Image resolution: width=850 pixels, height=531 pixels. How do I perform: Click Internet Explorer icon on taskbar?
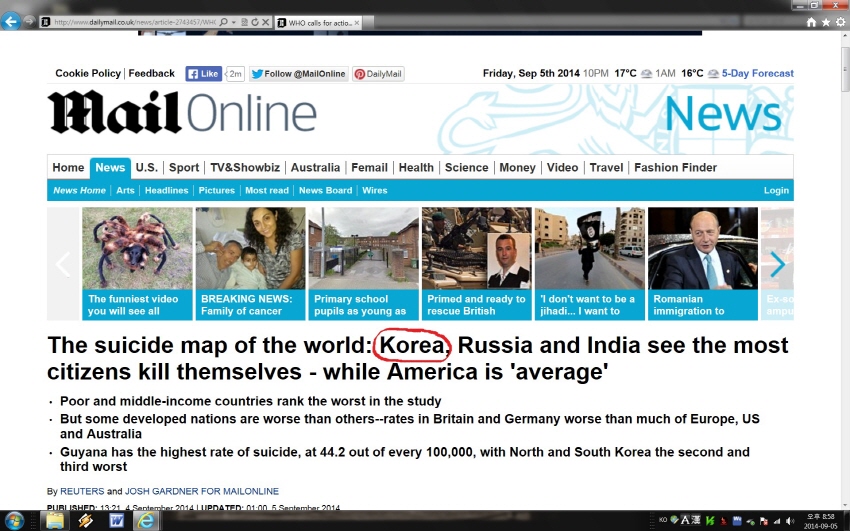[146, 521]
